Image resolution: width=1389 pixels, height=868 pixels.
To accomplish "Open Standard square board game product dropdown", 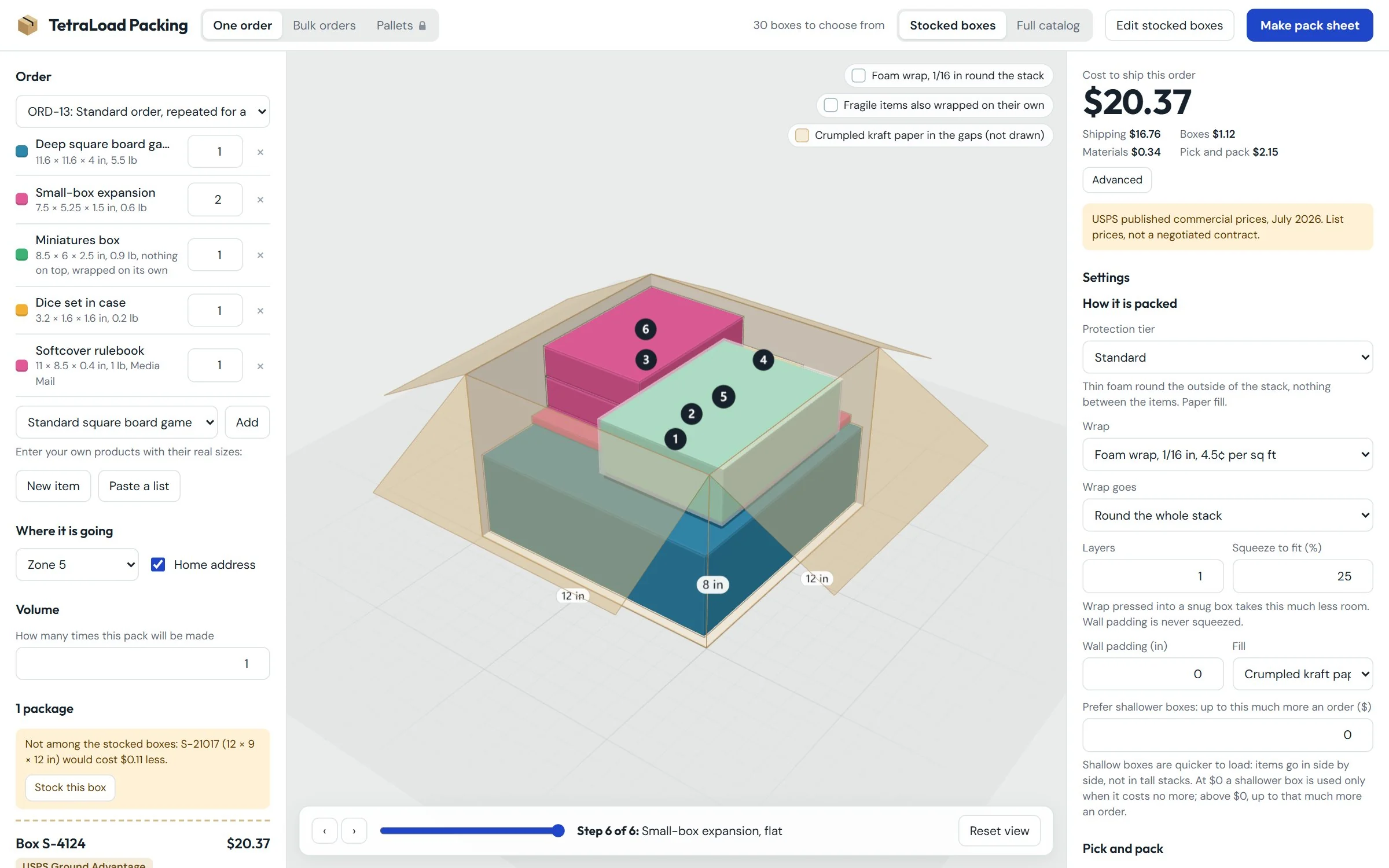I will [x=116, y=422].
